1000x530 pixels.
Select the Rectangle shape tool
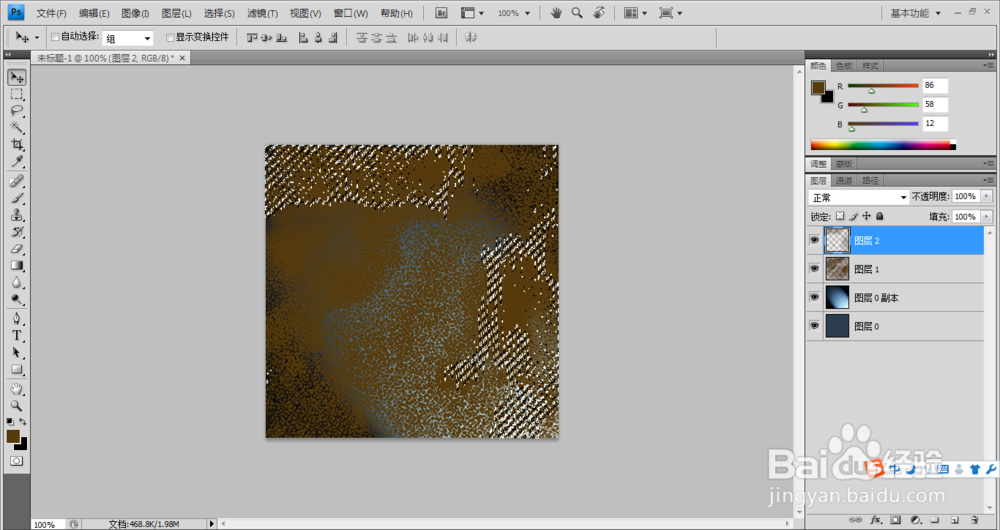tap(17, 369)
